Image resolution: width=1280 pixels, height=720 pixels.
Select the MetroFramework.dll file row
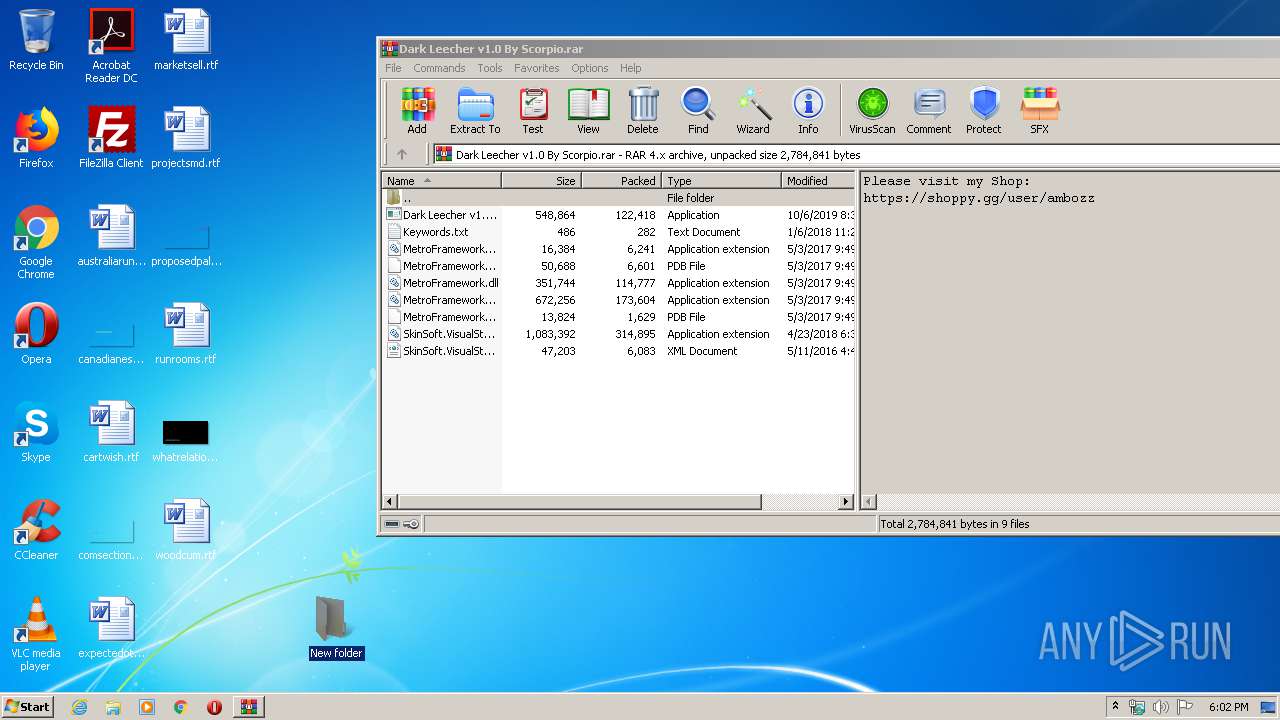click(x=618, y=283)
